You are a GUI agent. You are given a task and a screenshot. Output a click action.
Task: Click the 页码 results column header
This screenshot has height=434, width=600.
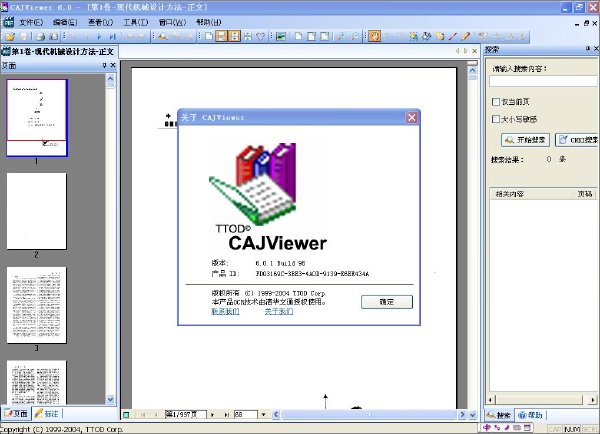585,194
